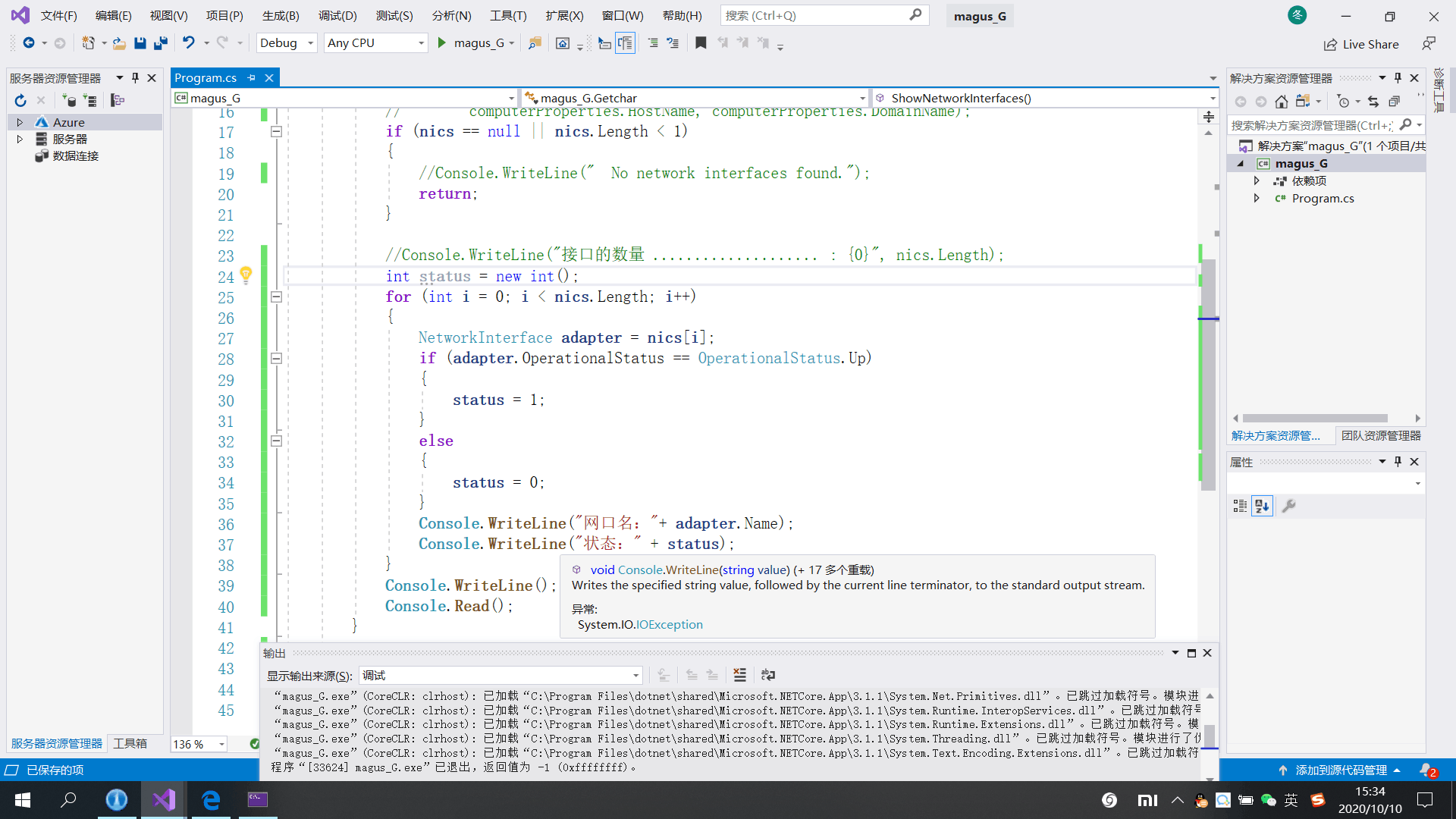This screenshot has width=1456, height=819.
Task: Click Toggle Word Wrap icon in Output panel
Action: 768,675
